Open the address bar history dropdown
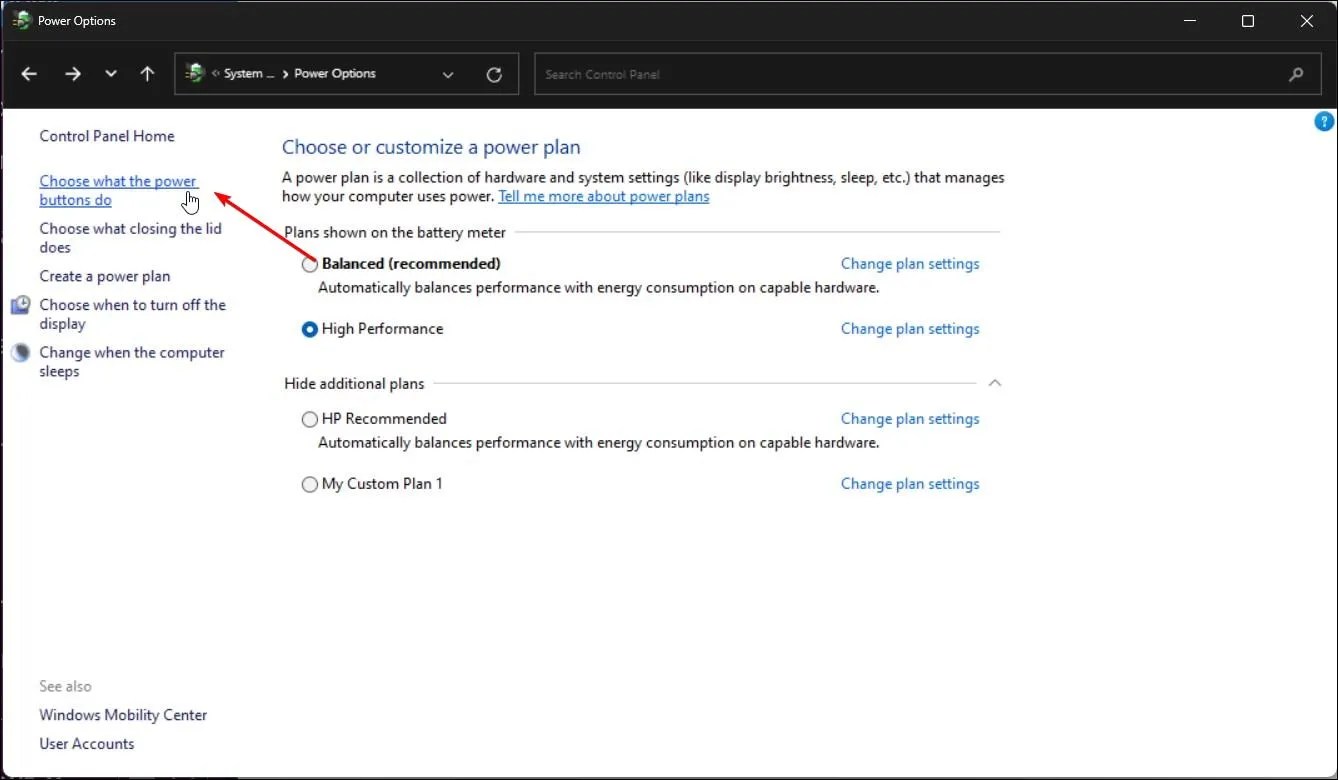The height and width of the screenshot is (780, 1338). [448, 74]
